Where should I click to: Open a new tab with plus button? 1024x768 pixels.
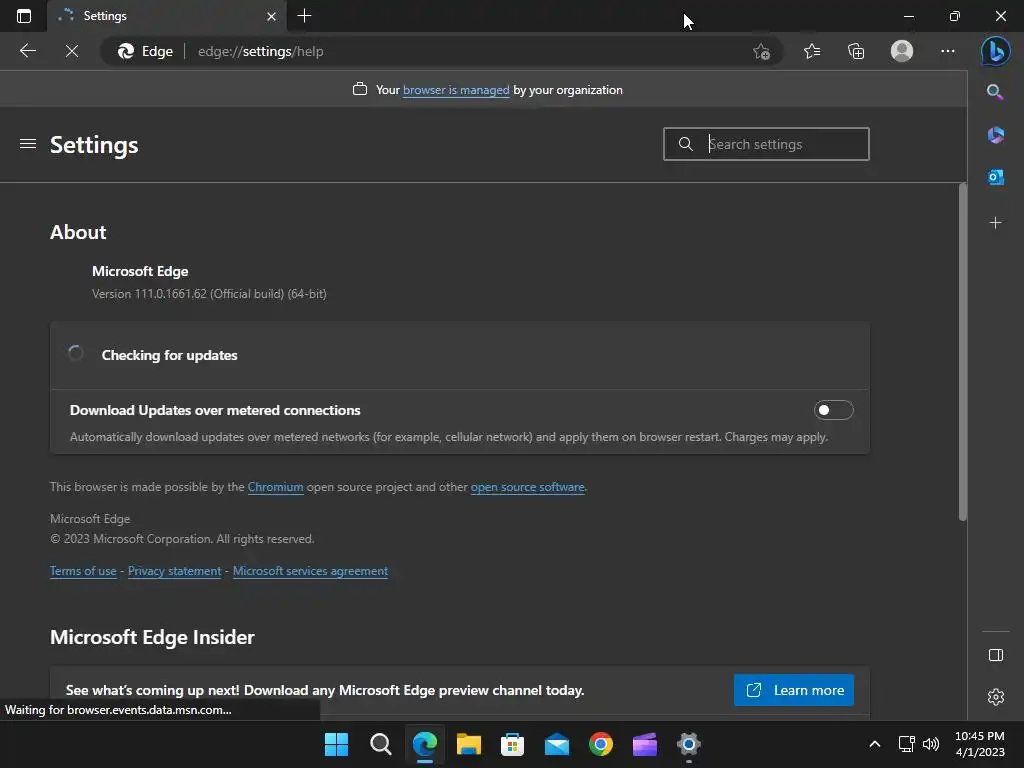[x=304, y=16]
